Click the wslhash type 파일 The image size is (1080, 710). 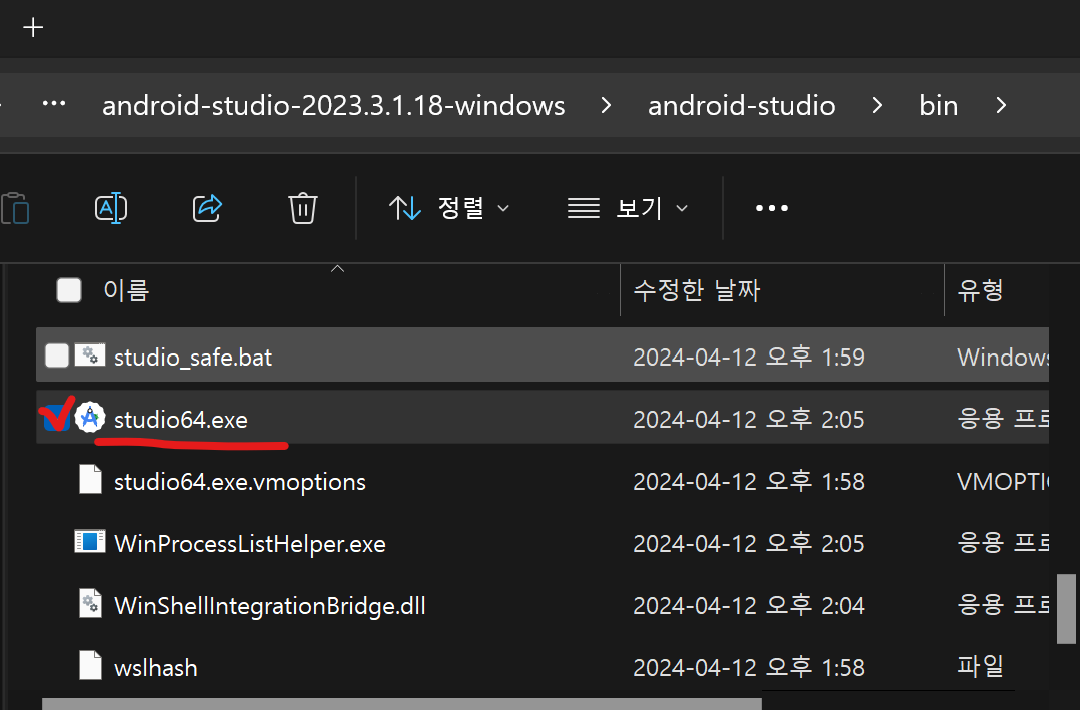(981, 666)
